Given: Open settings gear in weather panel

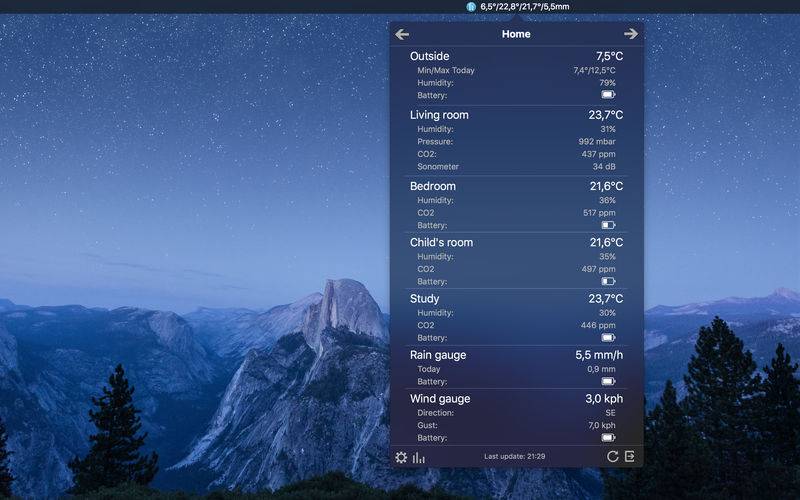Looking at the screenshot, I should pyautogui.click(x=401, y=457).
